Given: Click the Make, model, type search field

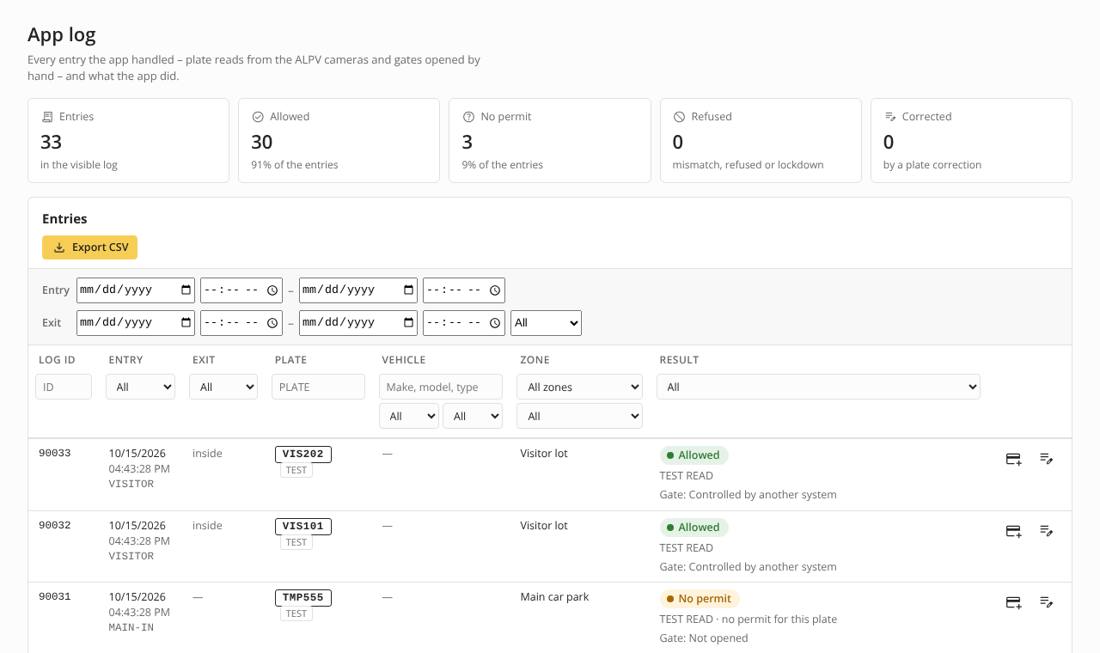Looking at the screenshot, I should pos(441,387).
